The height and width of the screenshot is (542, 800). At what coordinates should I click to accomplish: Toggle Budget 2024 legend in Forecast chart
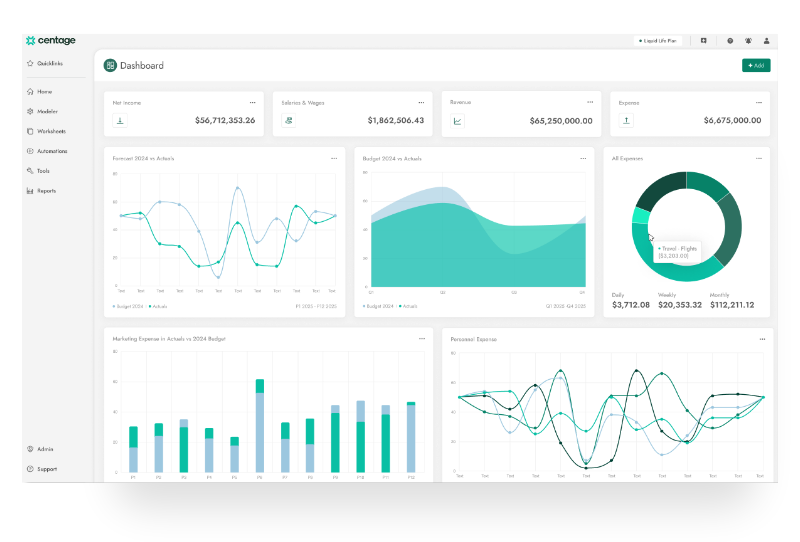click(128, 306)
